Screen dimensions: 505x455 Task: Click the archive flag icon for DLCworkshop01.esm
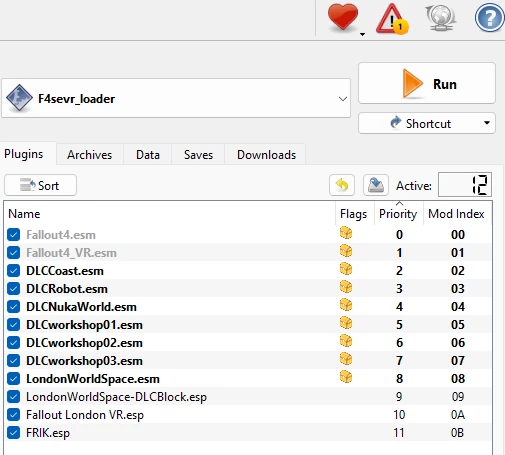346,323
